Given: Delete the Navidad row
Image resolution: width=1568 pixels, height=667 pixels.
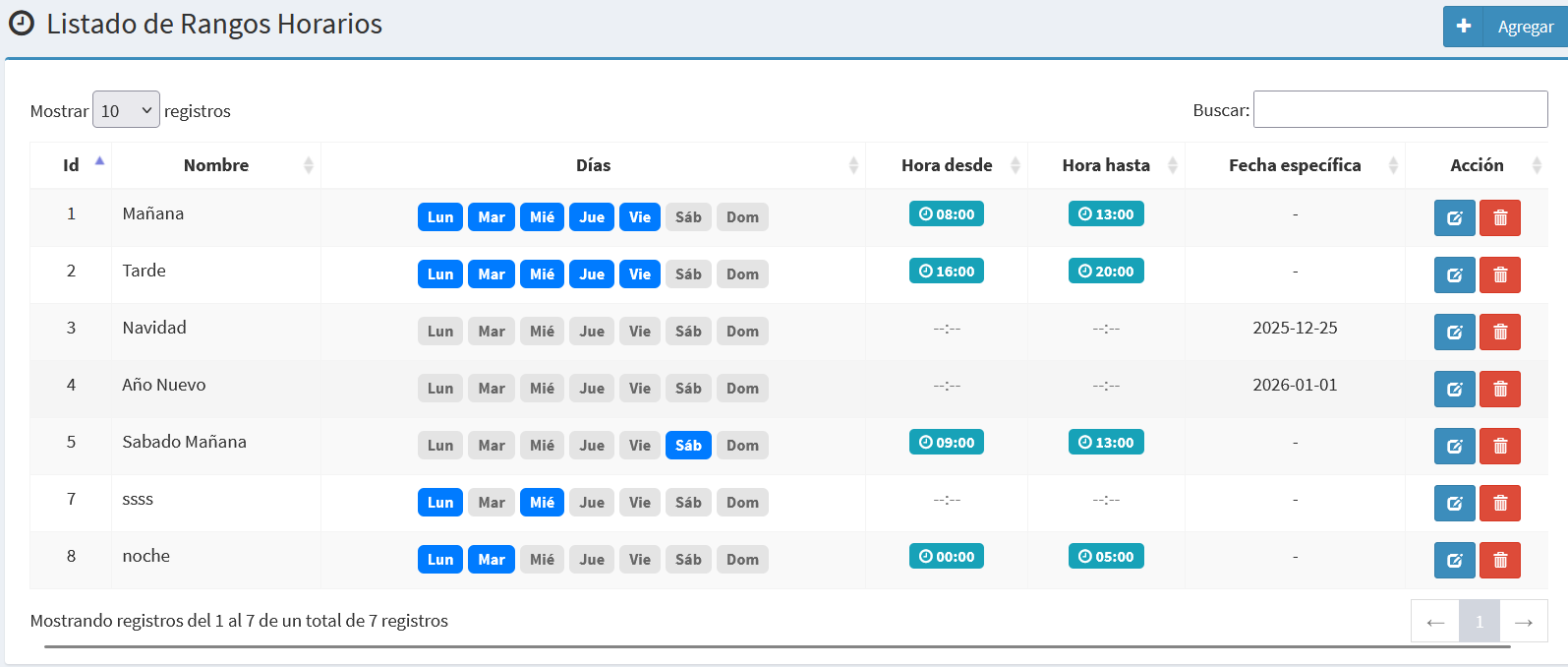Looking at the screenshot, I should click(1500, 332).
